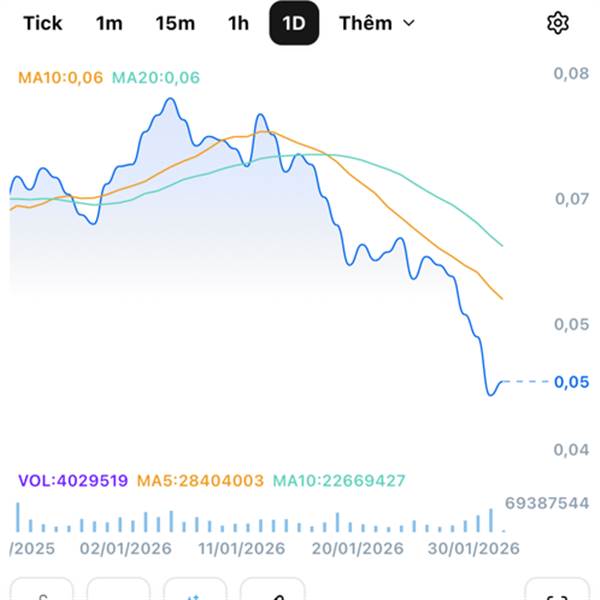Select the 1D timeframe tab
Screen dimensions: 600x600
point(294,23)
